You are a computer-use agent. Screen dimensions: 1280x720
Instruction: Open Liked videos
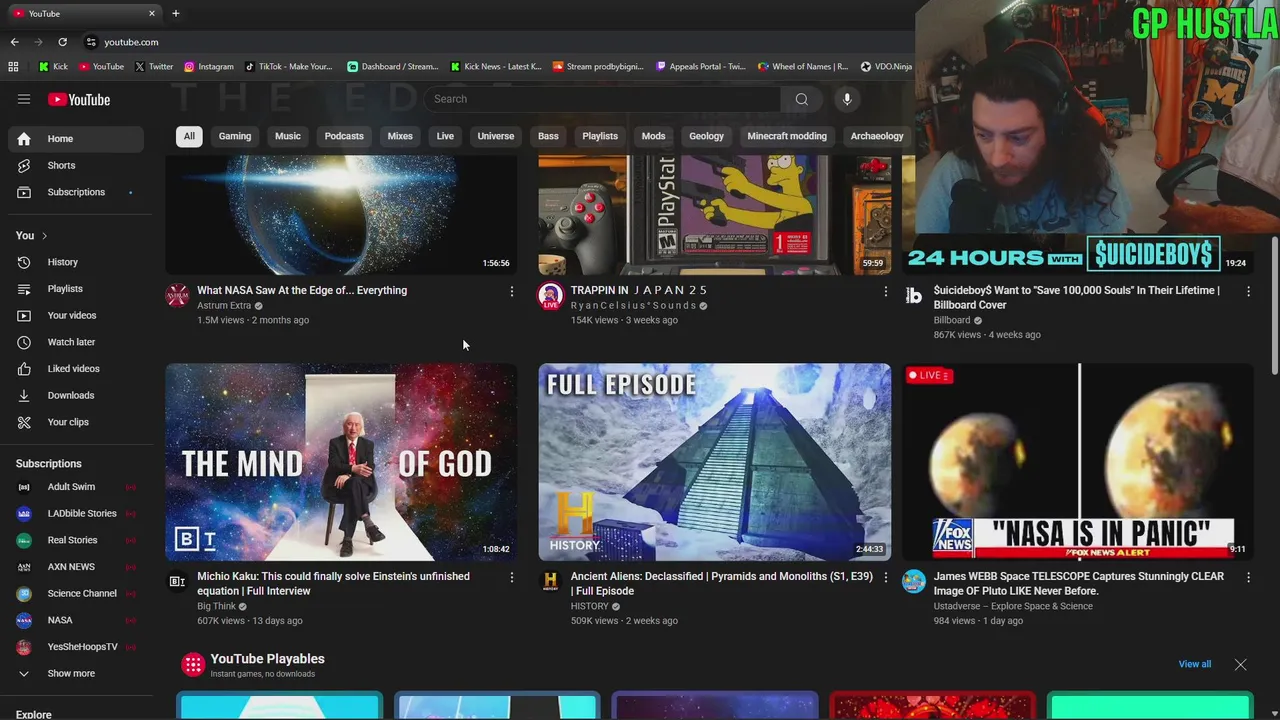tap(78, 369)
